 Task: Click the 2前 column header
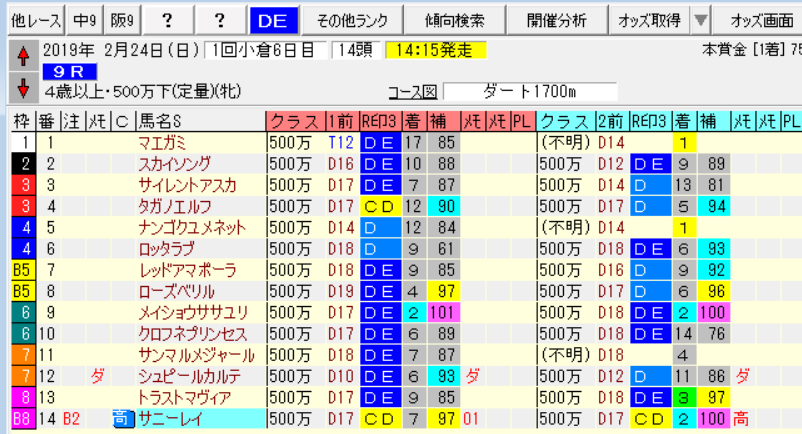click(612, 122)
